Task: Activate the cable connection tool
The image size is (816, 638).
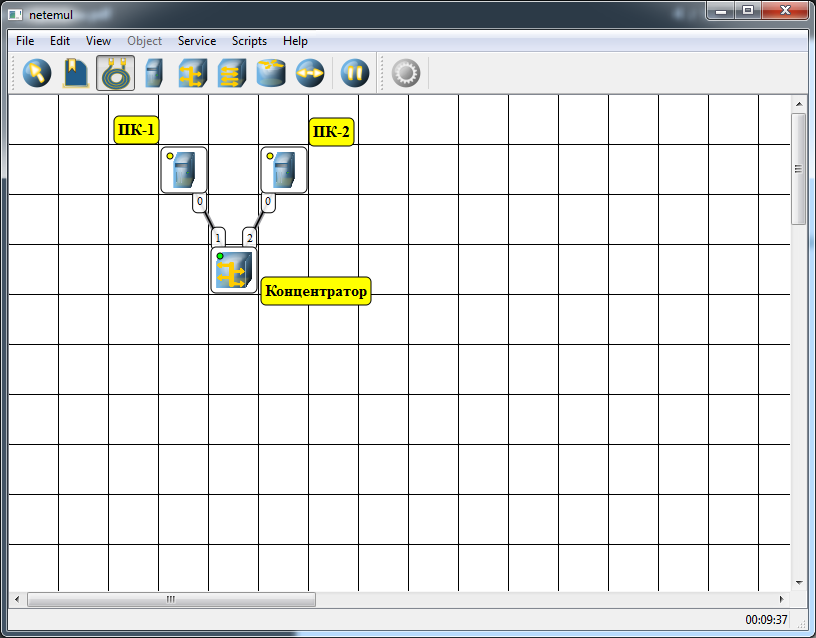Action: [115, 73]
